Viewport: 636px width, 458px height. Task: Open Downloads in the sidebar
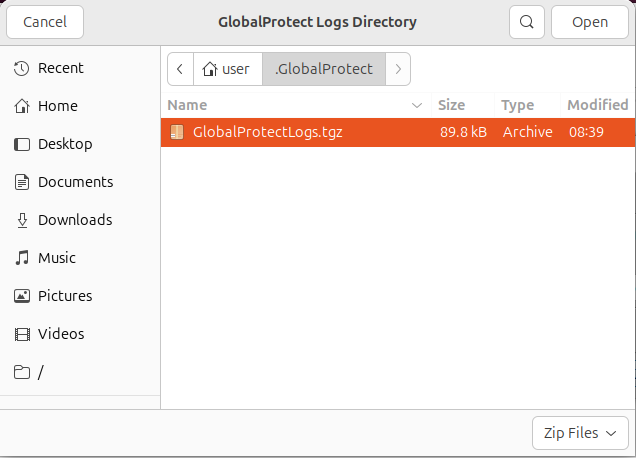click(80, 220)
